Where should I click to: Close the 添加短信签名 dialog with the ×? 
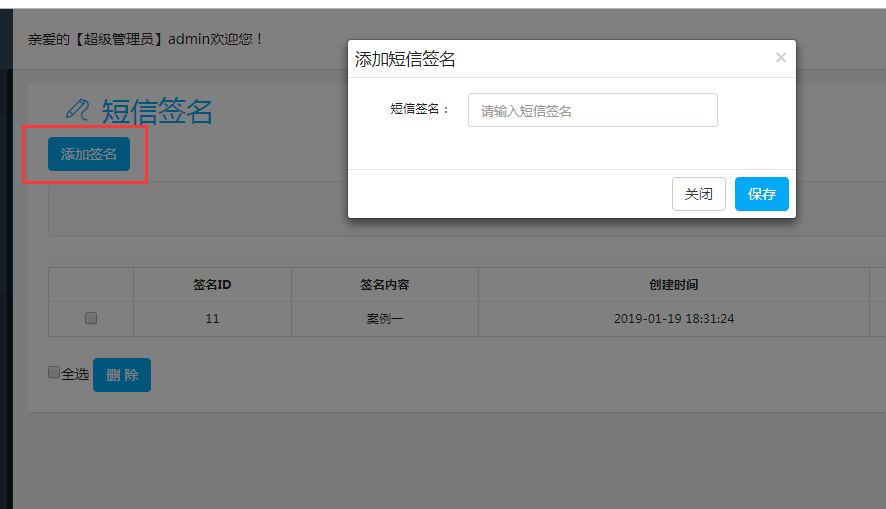(780, 58)
